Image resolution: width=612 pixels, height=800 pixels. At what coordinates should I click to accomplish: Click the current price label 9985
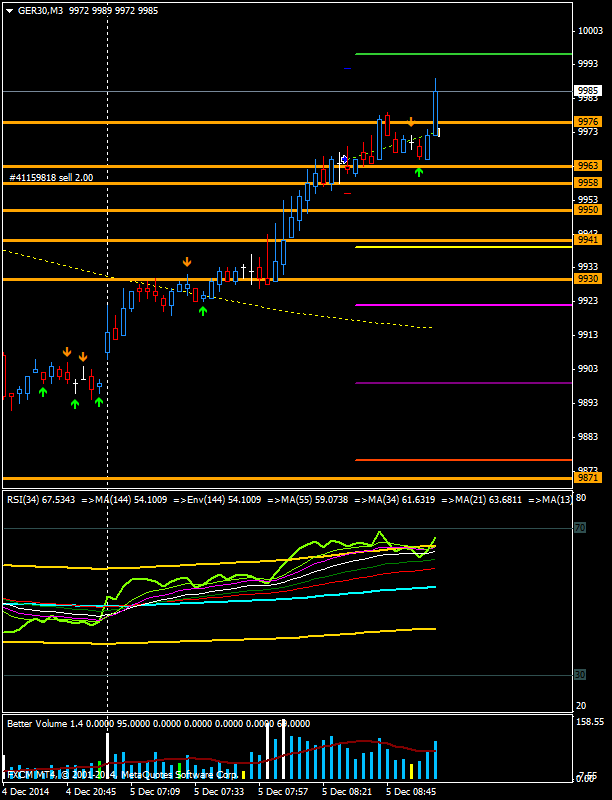(x=588, y=90)
